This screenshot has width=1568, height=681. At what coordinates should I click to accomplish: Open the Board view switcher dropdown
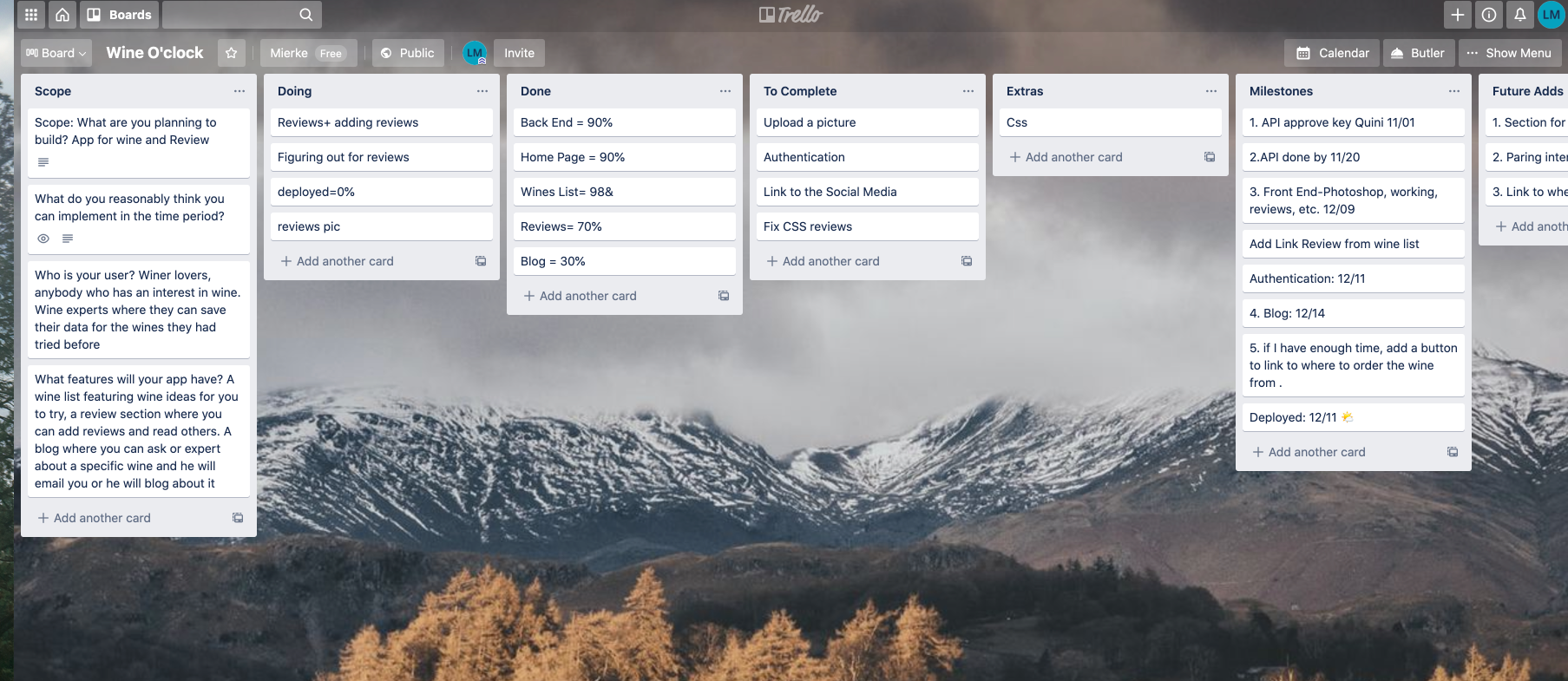pos(56,53)
